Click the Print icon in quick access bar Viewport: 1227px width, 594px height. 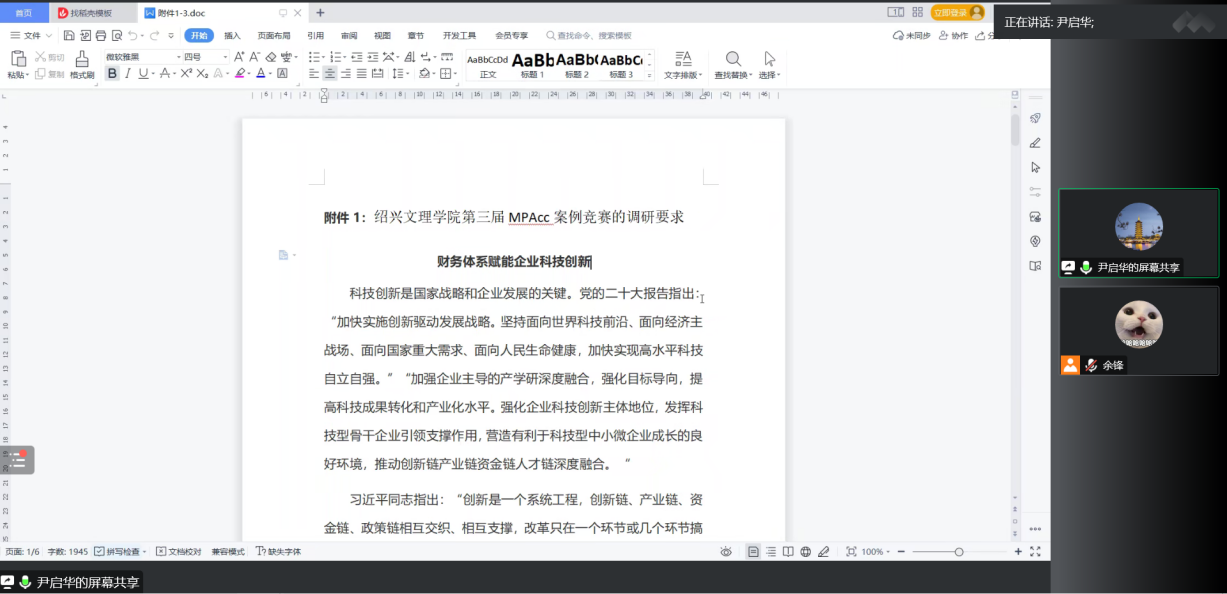point(100,35)
